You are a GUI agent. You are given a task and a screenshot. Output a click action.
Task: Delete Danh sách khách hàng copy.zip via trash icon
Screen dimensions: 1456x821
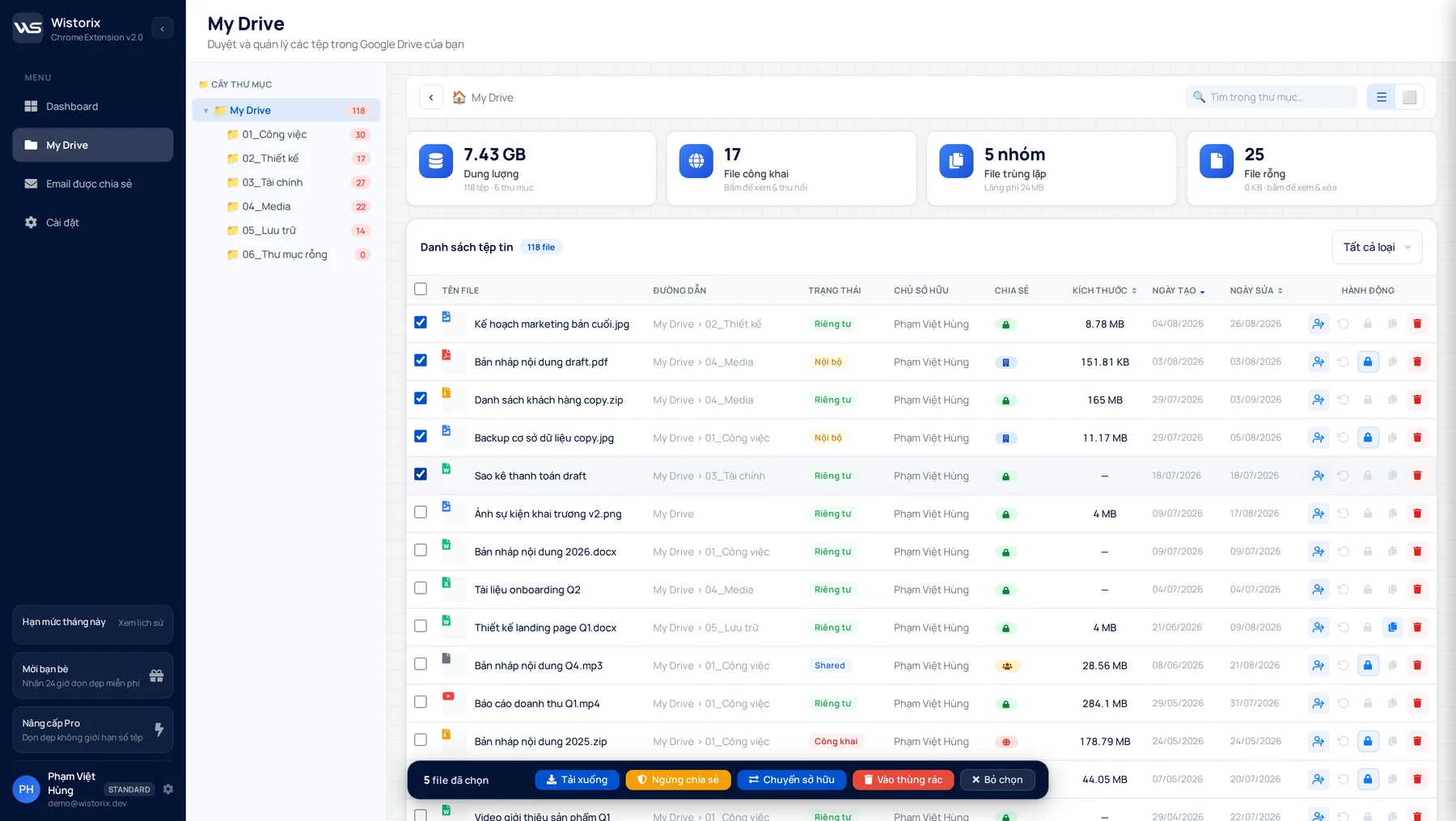tap(1417, 400)
